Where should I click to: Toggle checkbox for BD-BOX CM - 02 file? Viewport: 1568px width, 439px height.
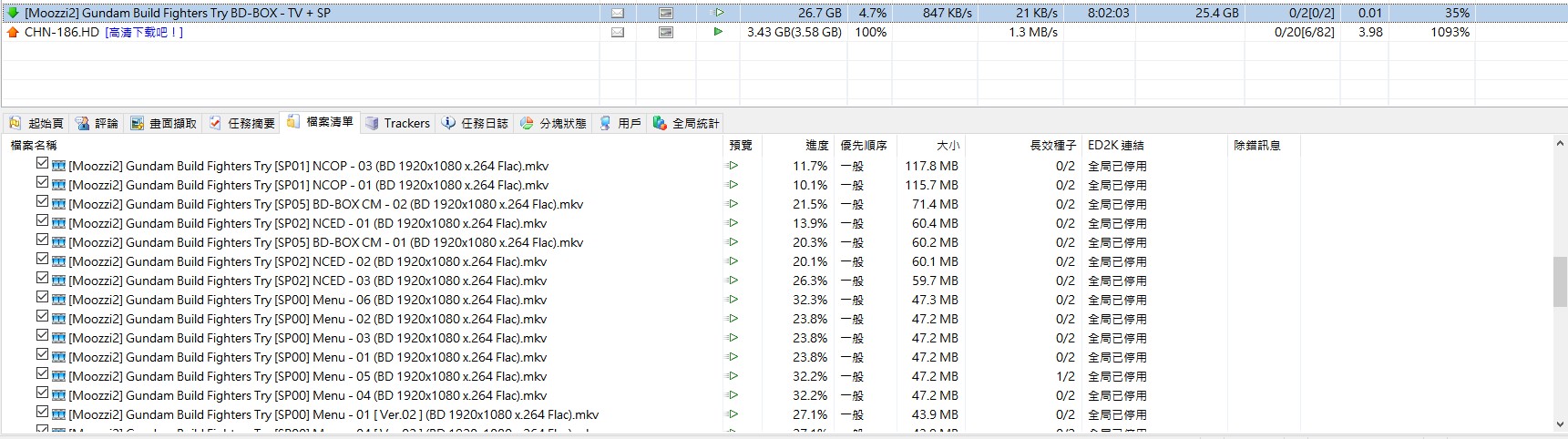(x=42, y=201)
